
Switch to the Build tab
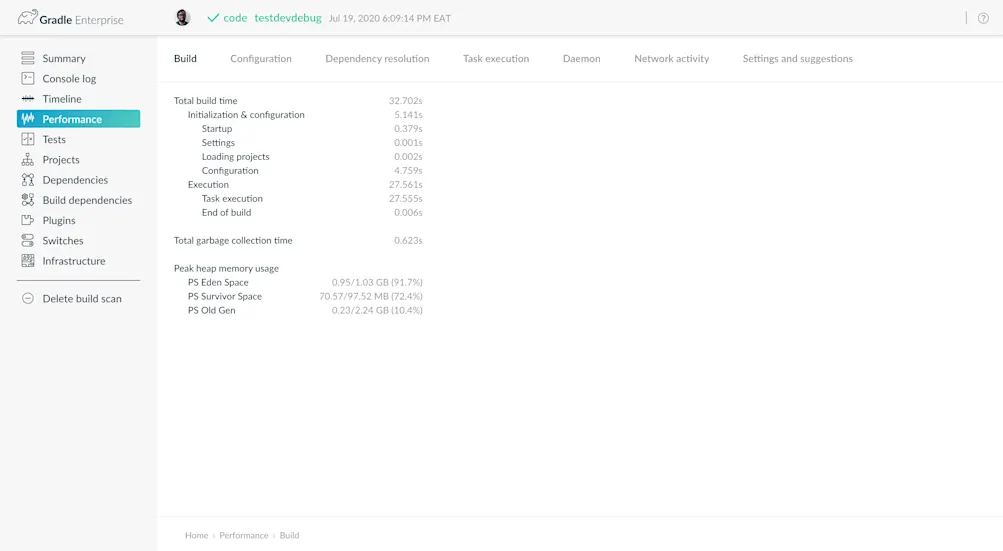[x=186, y=58]
